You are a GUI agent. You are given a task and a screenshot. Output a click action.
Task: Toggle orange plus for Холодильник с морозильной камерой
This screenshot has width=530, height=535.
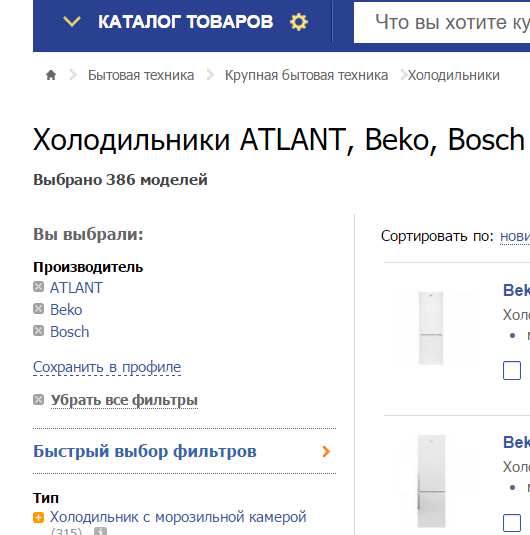click(x=39, y=518)
